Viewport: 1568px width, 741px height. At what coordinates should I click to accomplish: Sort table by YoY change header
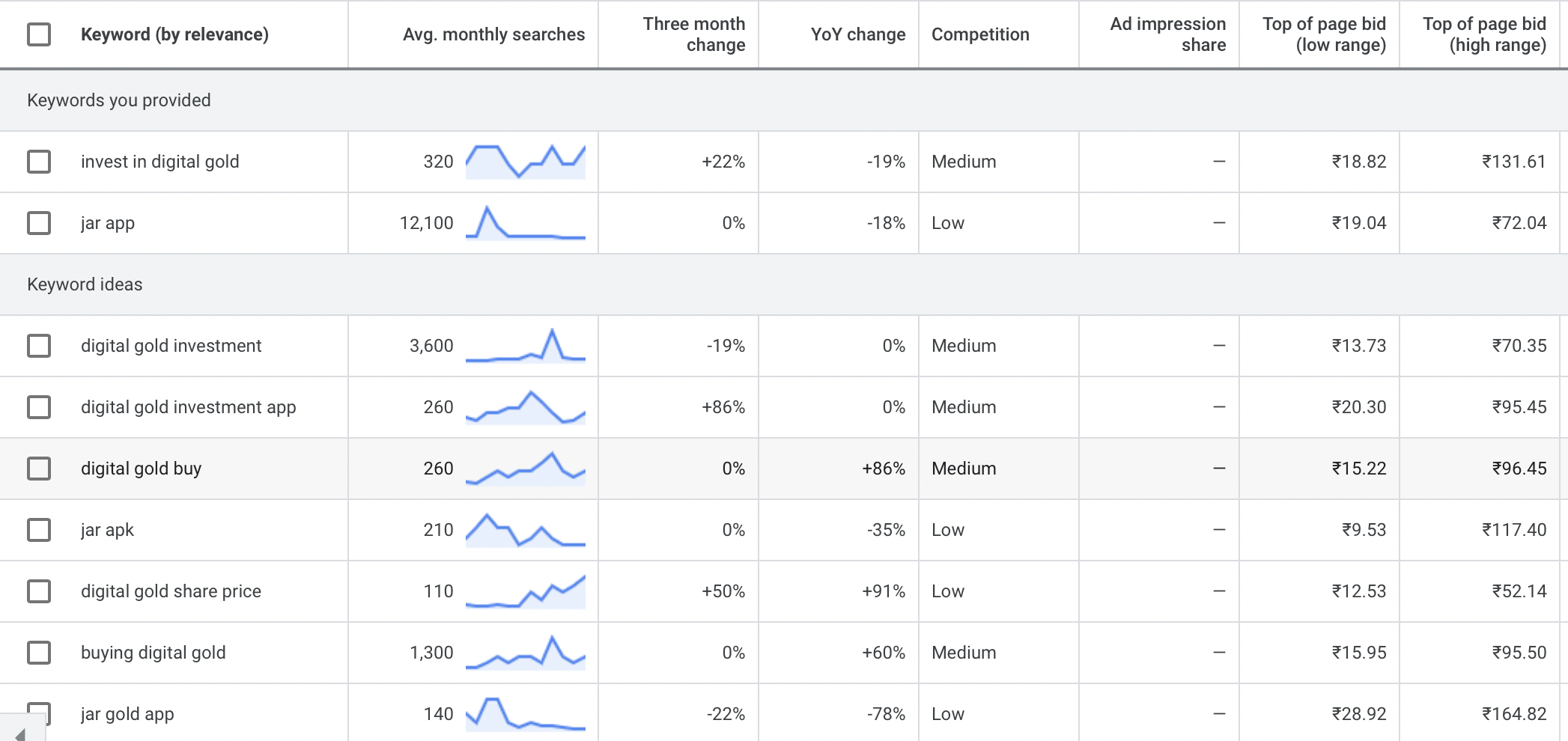[857, 34]
